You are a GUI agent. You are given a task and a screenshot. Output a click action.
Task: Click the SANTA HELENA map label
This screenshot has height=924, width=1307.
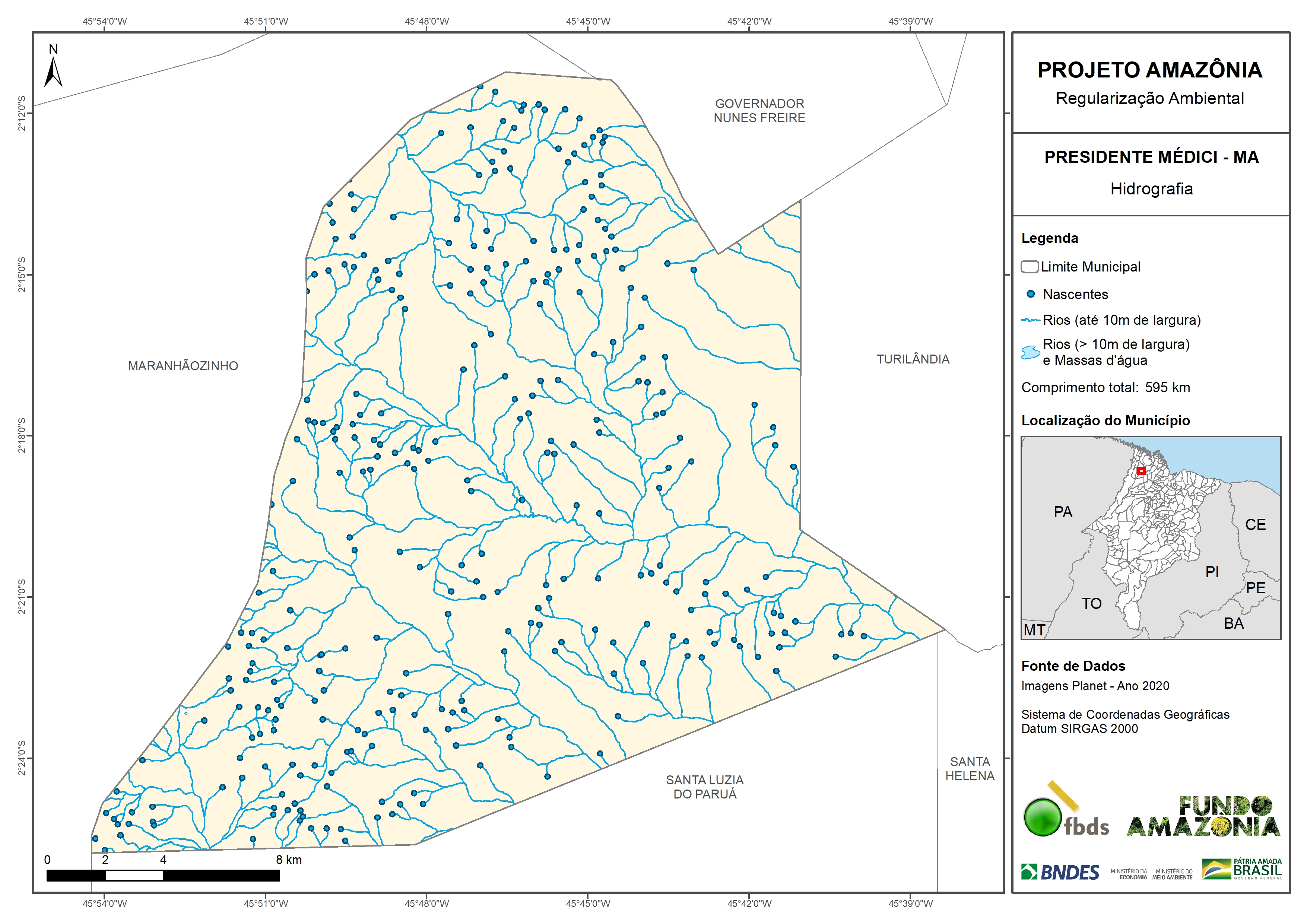(x=970, y=769)
